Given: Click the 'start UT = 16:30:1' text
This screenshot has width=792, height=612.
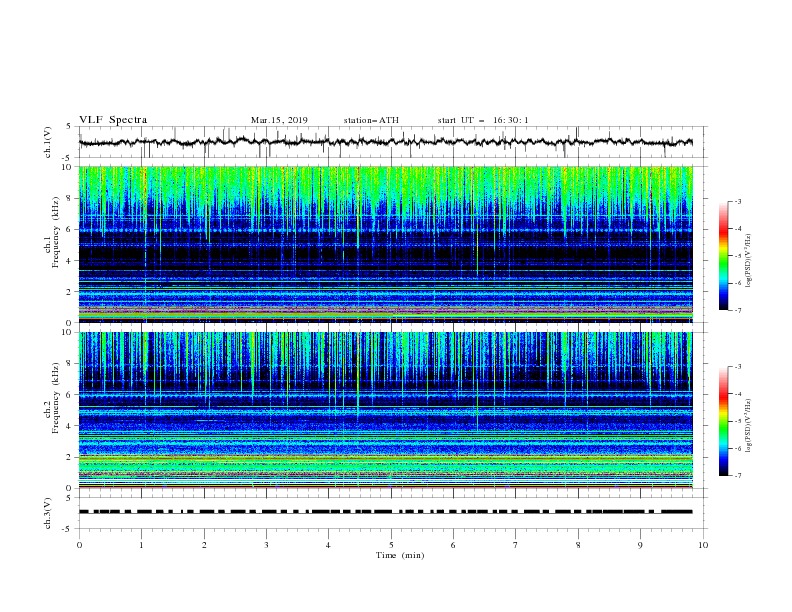Looking at the screenshot, I should click(483, 120).
